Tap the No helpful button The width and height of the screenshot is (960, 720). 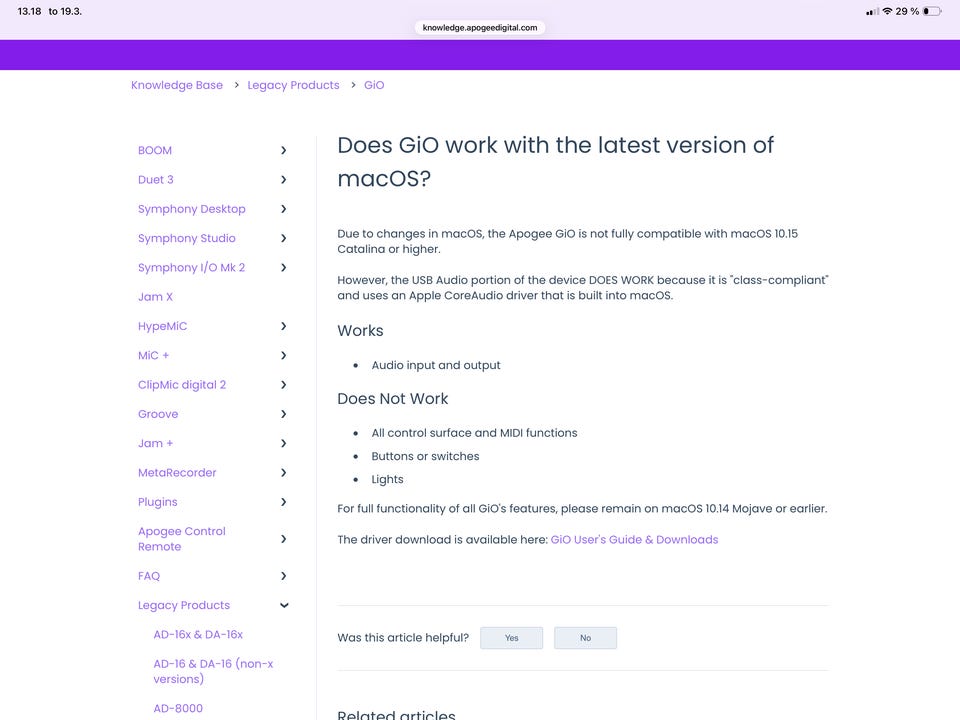pos(585,638)
